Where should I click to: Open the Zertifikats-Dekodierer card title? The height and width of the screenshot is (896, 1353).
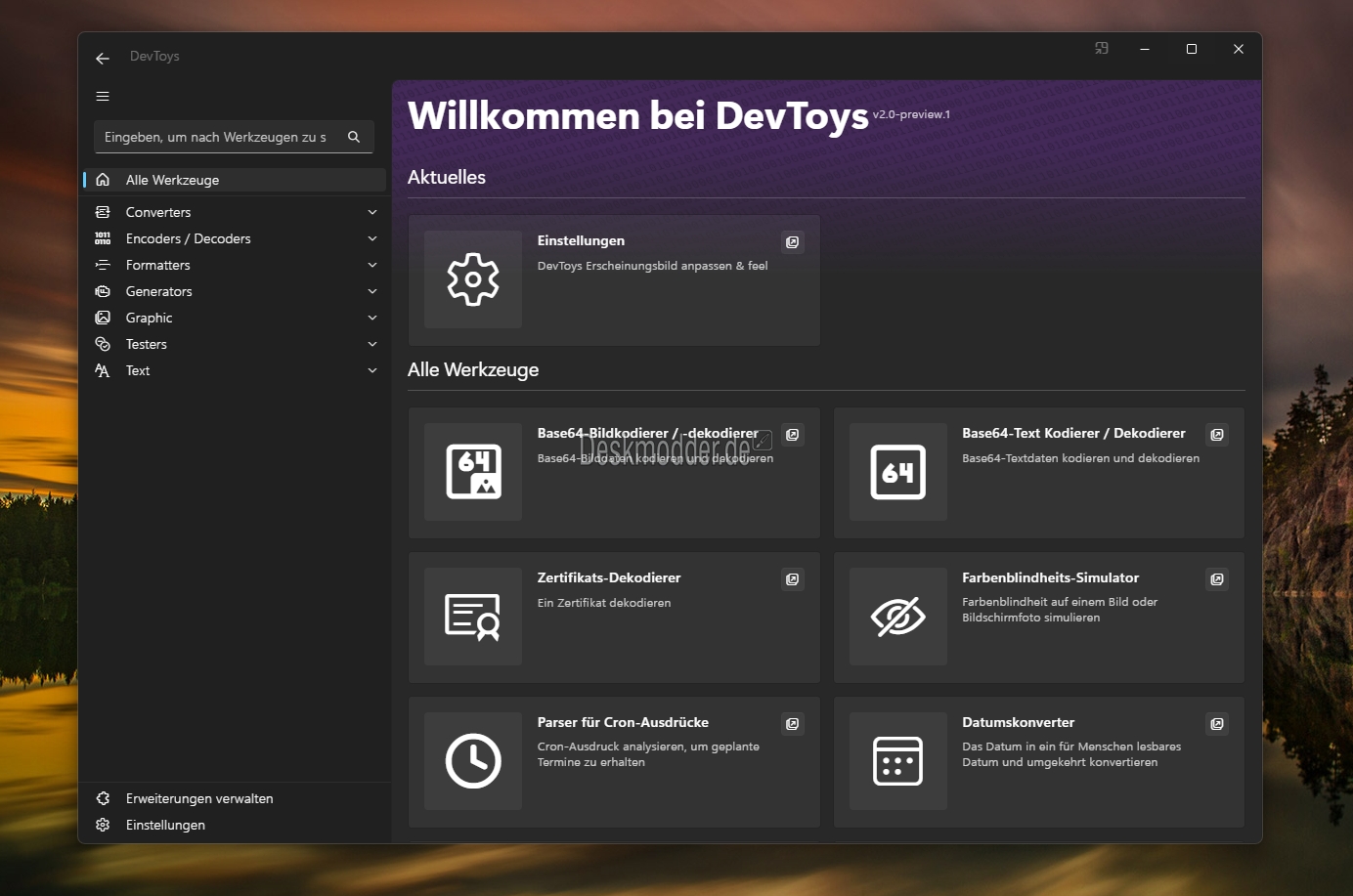click(x=609, y=577)
